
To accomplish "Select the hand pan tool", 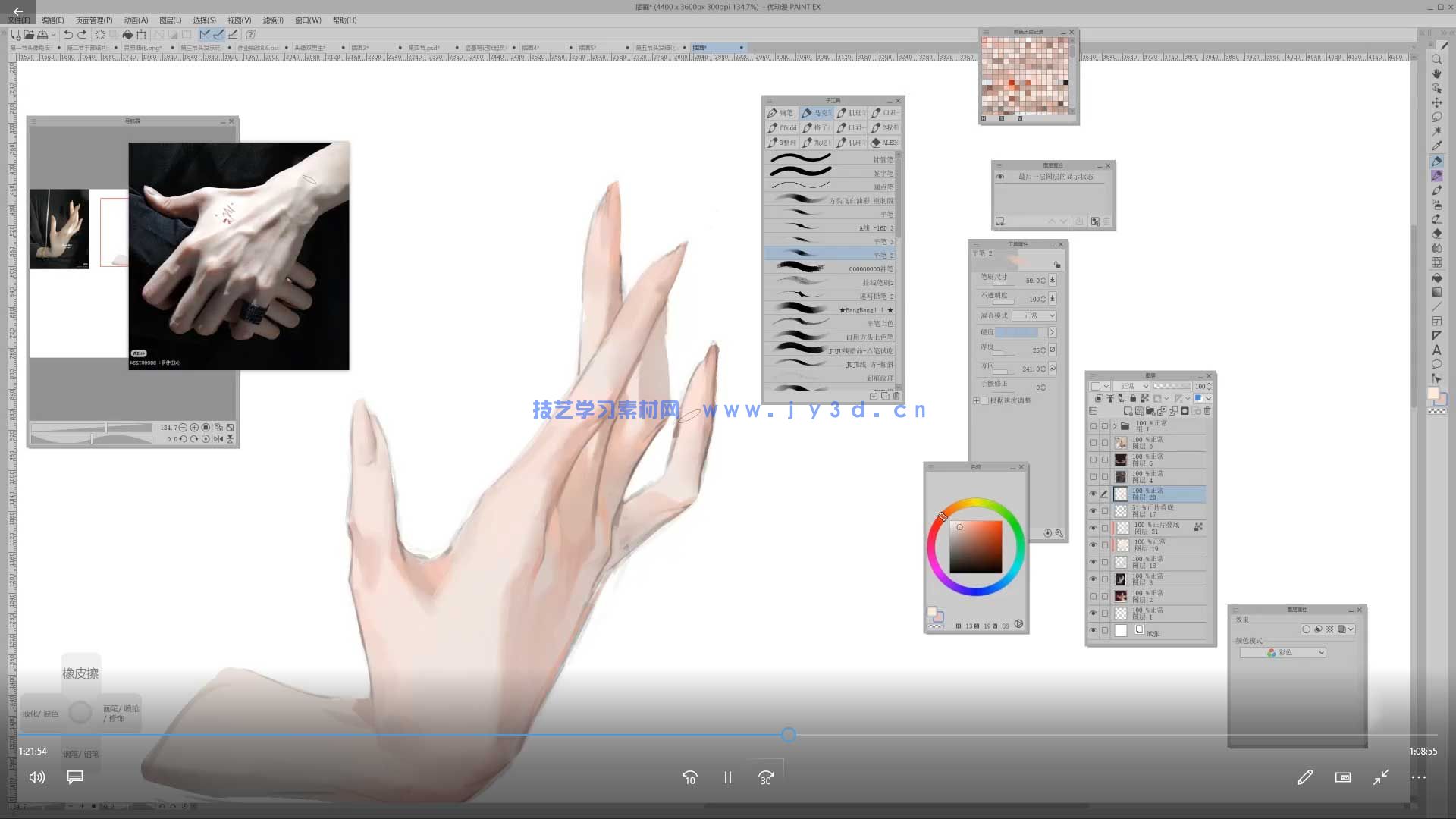I will coord(1436,74).
